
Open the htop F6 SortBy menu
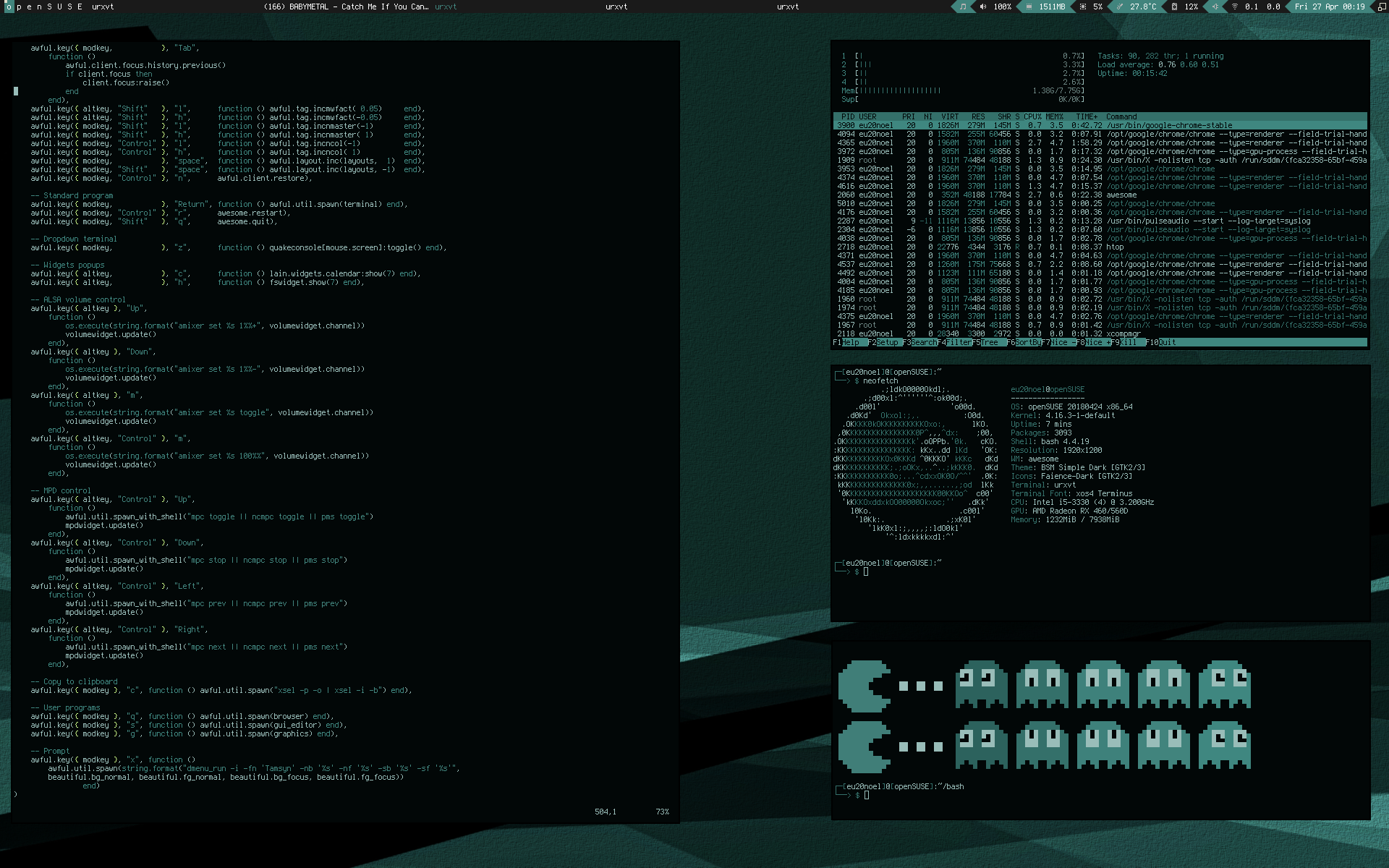pos(1024,343)
